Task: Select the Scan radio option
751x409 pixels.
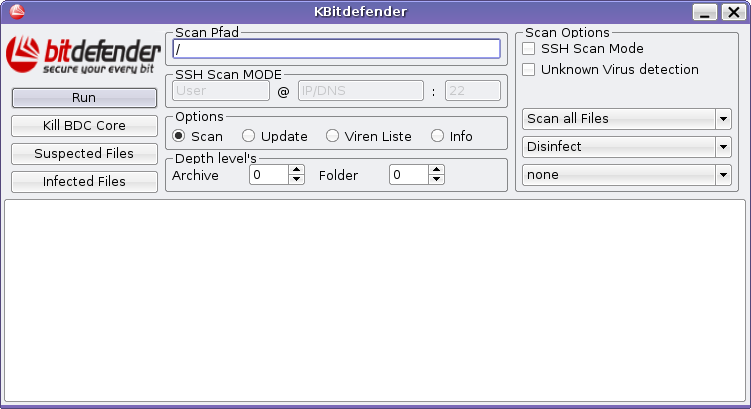Action: coord(179,136)
